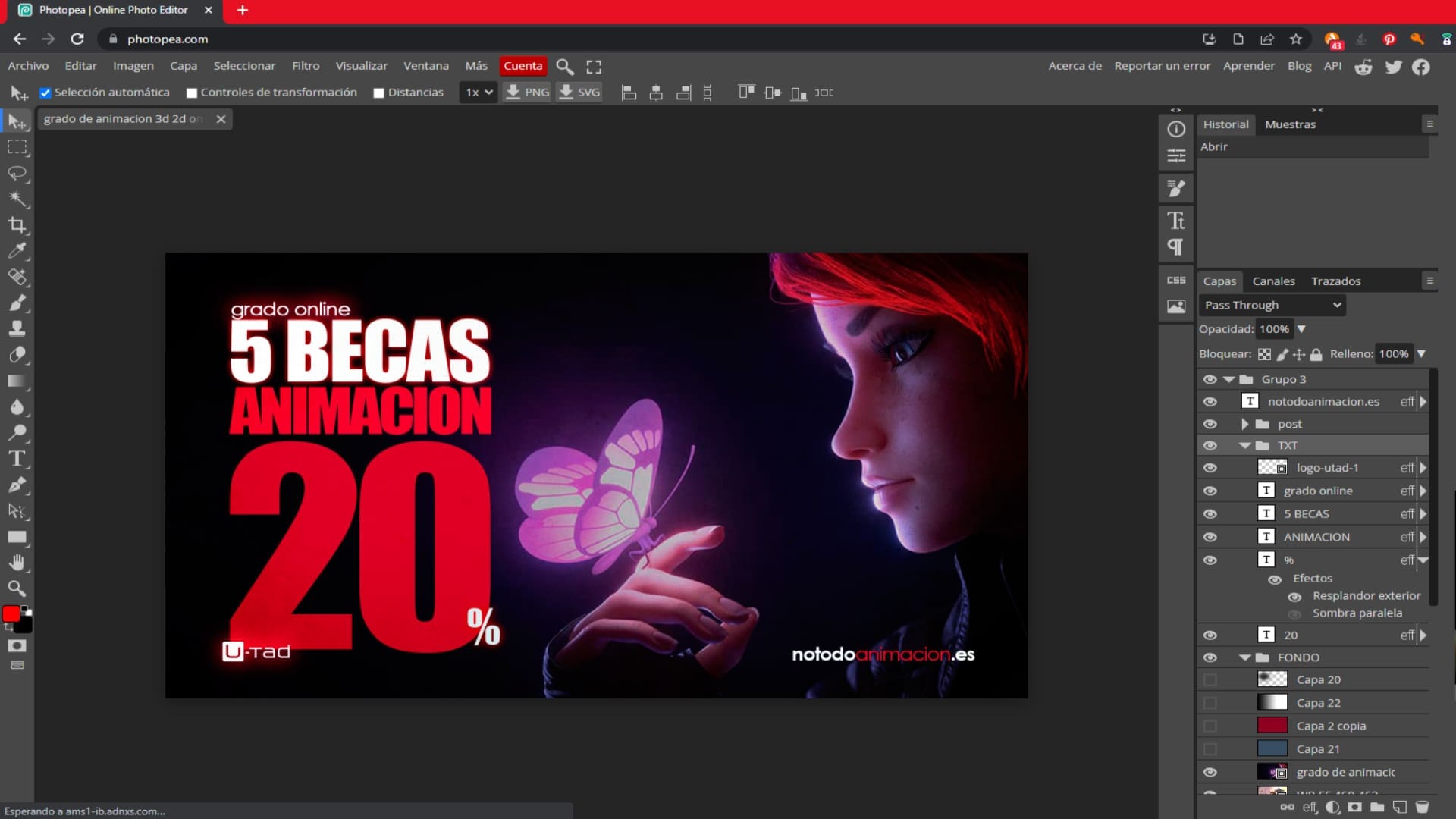Show the Capa 2 copia layer

pyautogui.click(x=1210, y=726)
